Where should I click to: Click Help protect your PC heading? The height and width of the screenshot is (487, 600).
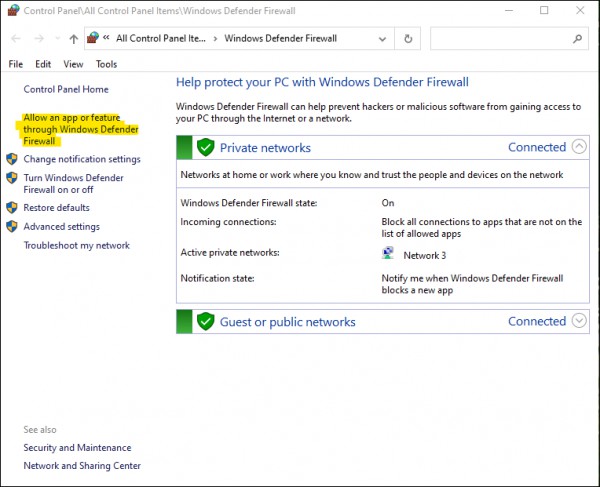tap(322, 82)
